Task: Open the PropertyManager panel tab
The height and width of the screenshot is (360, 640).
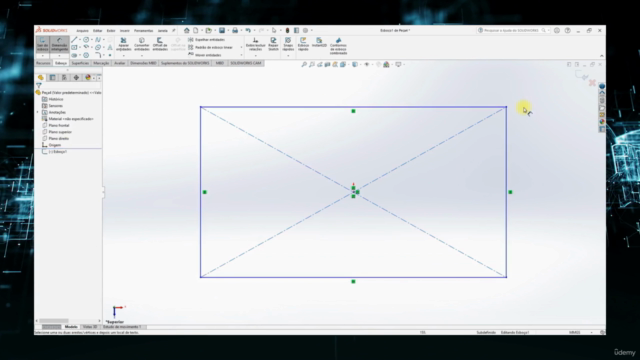Action: [52, 78]
